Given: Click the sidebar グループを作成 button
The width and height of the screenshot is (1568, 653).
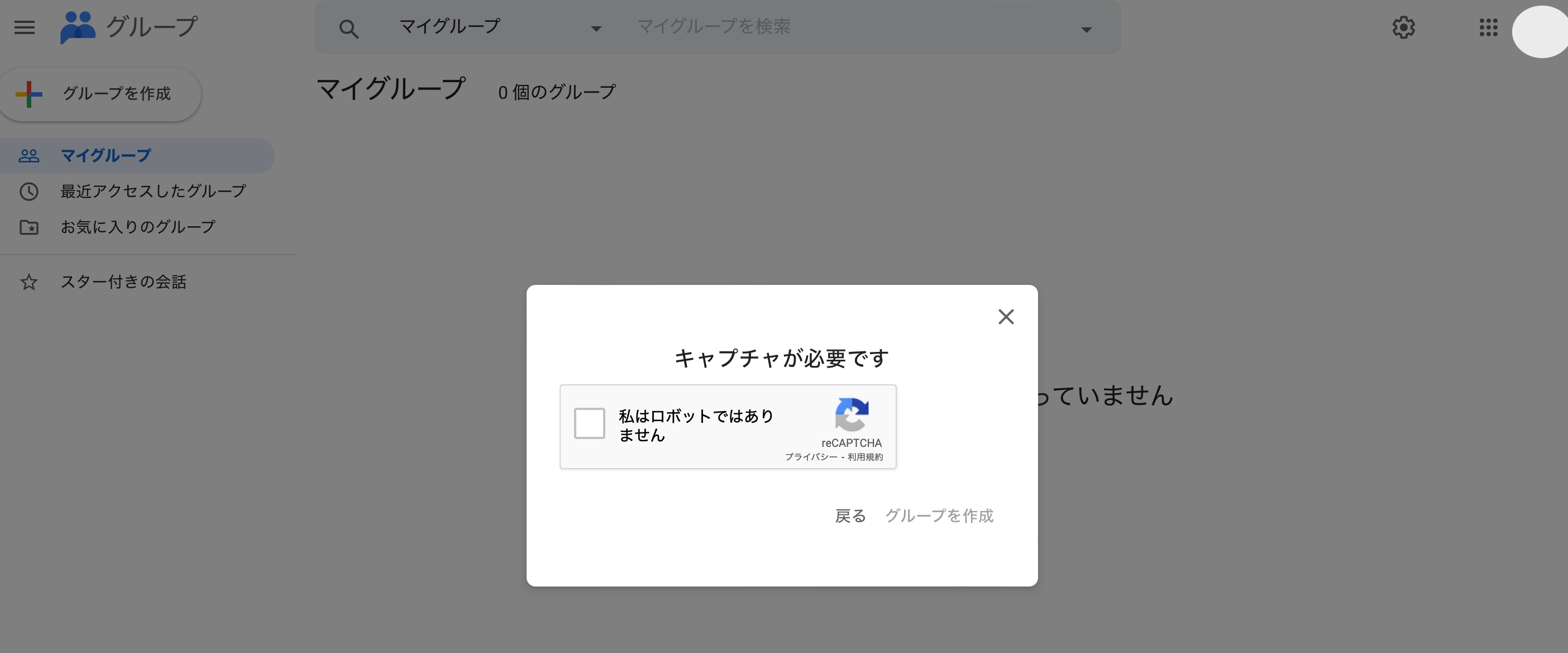Looking at the screenshot, I should pos(101,94).
